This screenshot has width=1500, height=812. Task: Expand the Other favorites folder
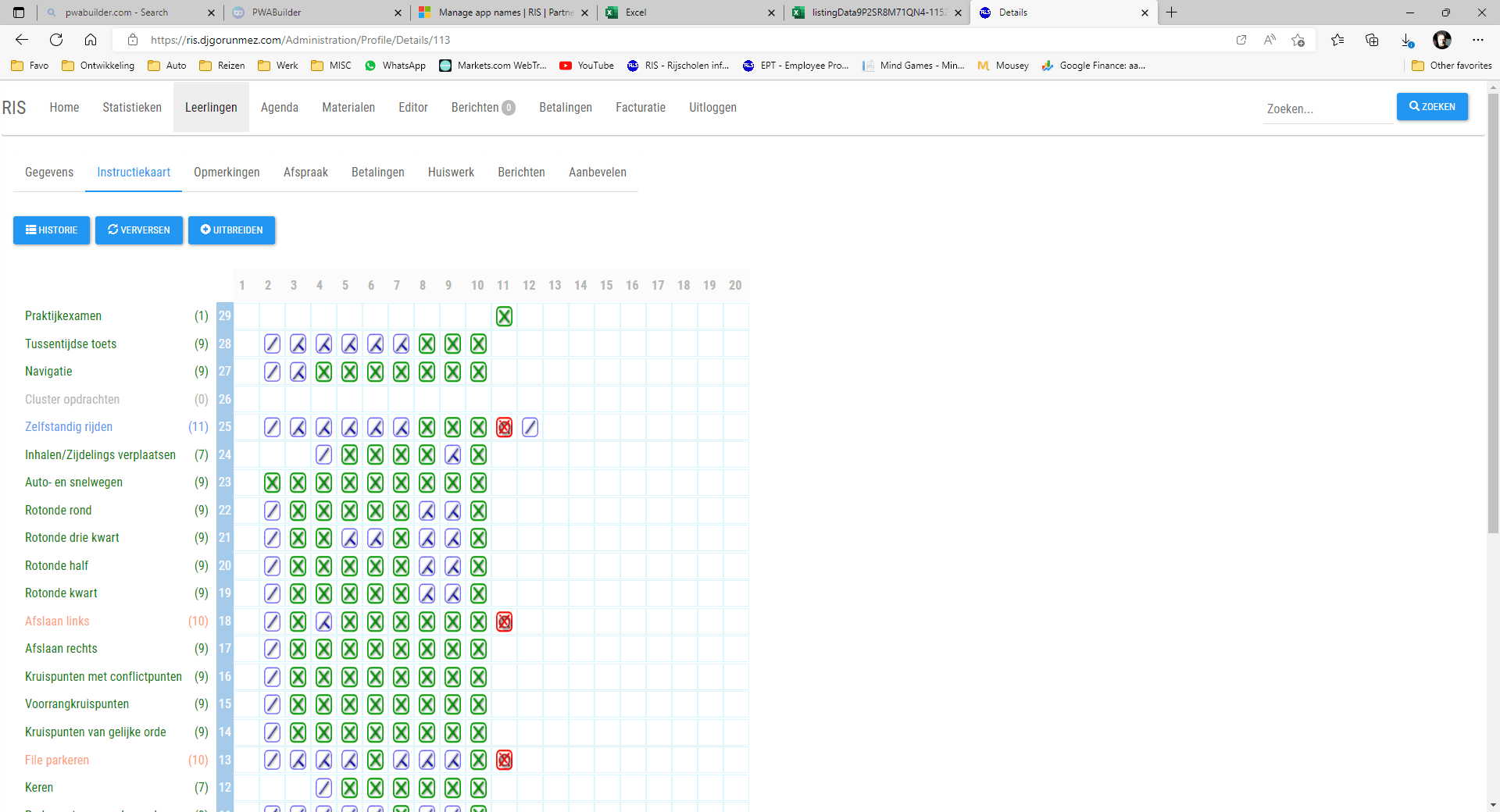[1452, 66]
